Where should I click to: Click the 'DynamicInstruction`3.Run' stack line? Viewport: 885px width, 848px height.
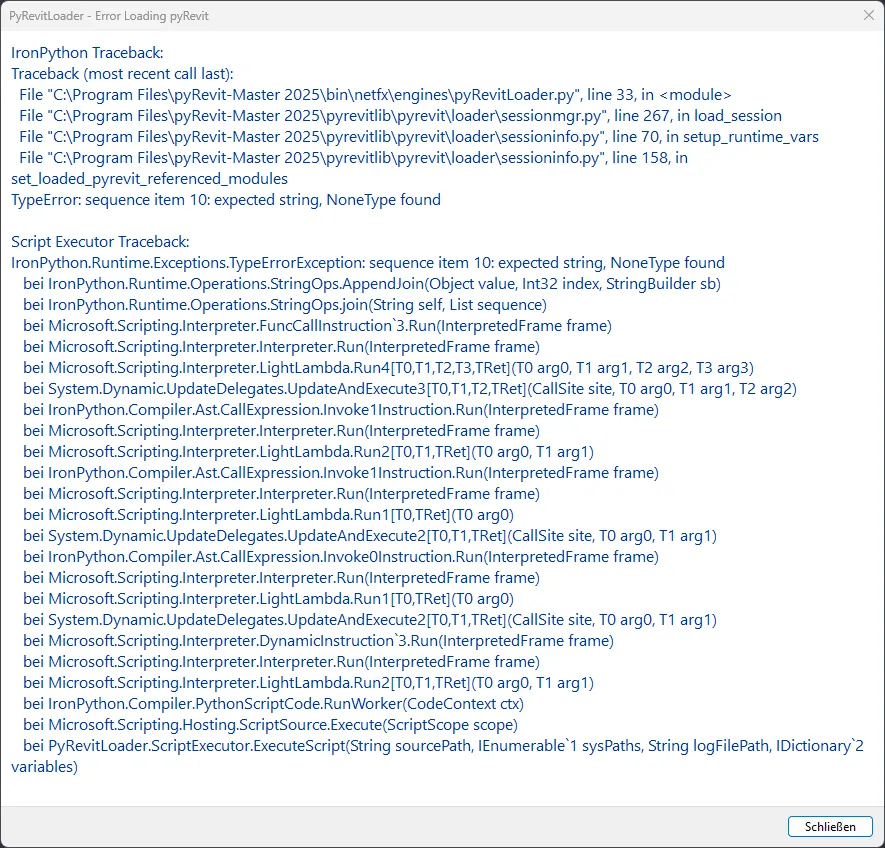pos(318,640)
